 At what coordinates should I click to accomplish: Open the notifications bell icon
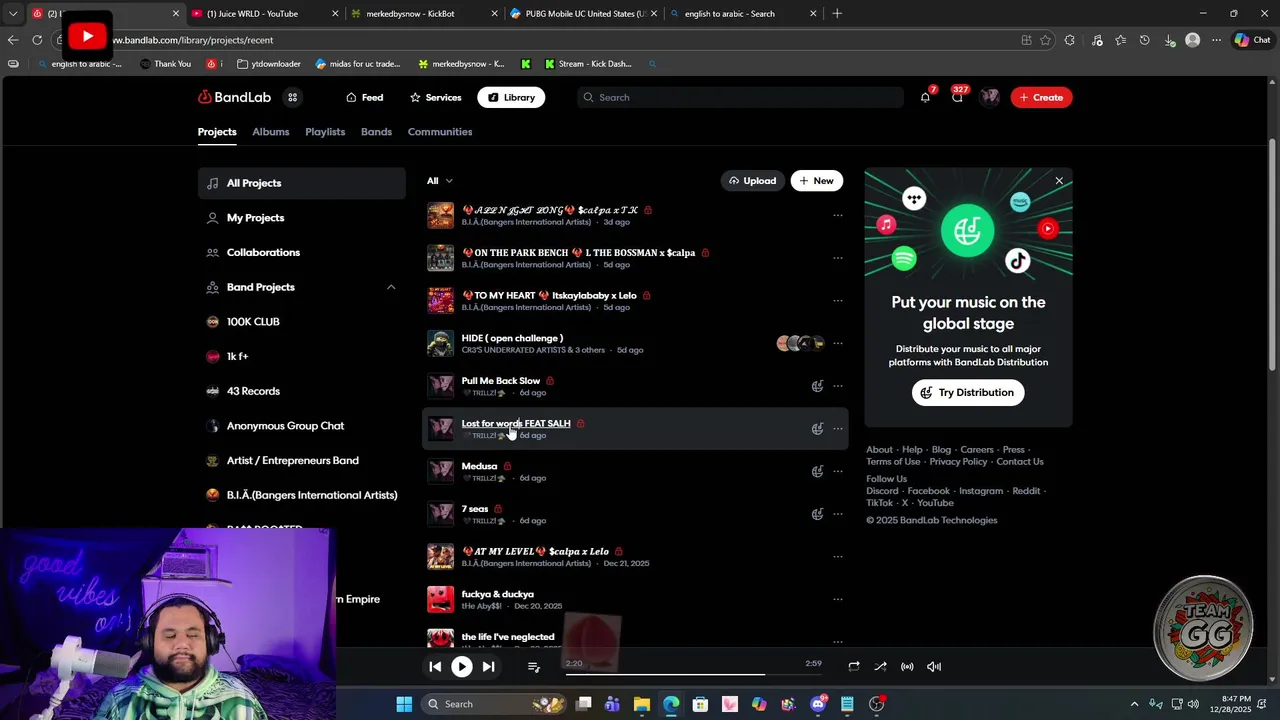point(925,97)
